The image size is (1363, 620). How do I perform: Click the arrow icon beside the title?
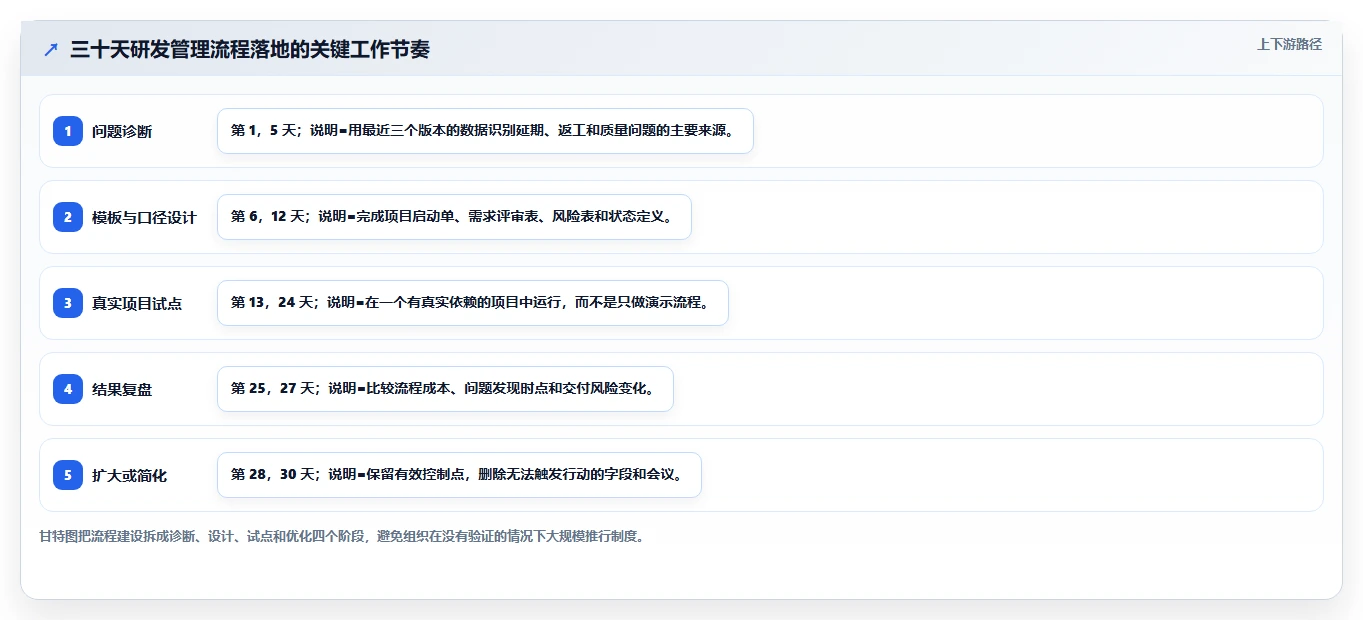click(x=51, y=49)
